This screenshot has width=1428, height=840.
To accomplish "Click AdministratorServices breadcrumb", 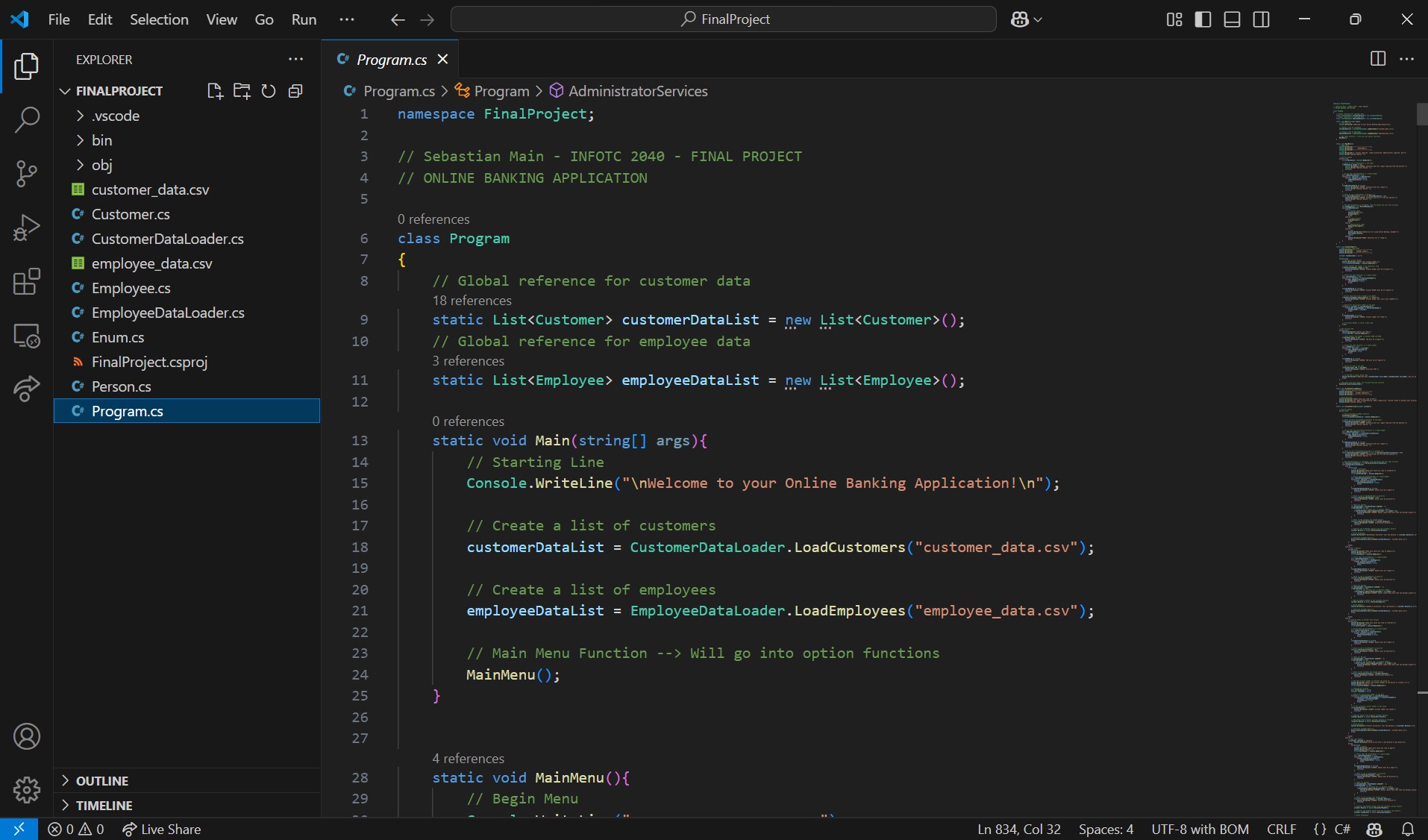I will coord(629,91).
